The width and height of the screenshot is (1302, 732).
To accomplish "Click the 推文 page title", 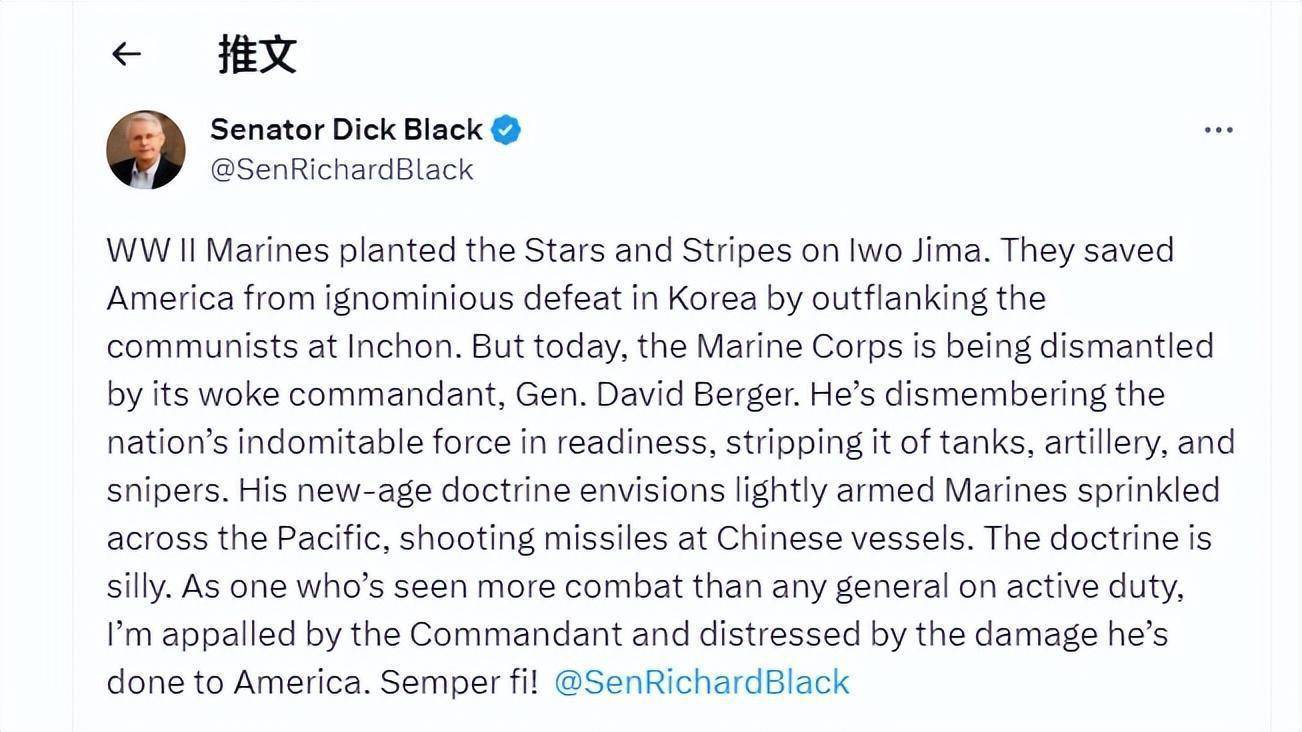I will click(x=257, y=54).
